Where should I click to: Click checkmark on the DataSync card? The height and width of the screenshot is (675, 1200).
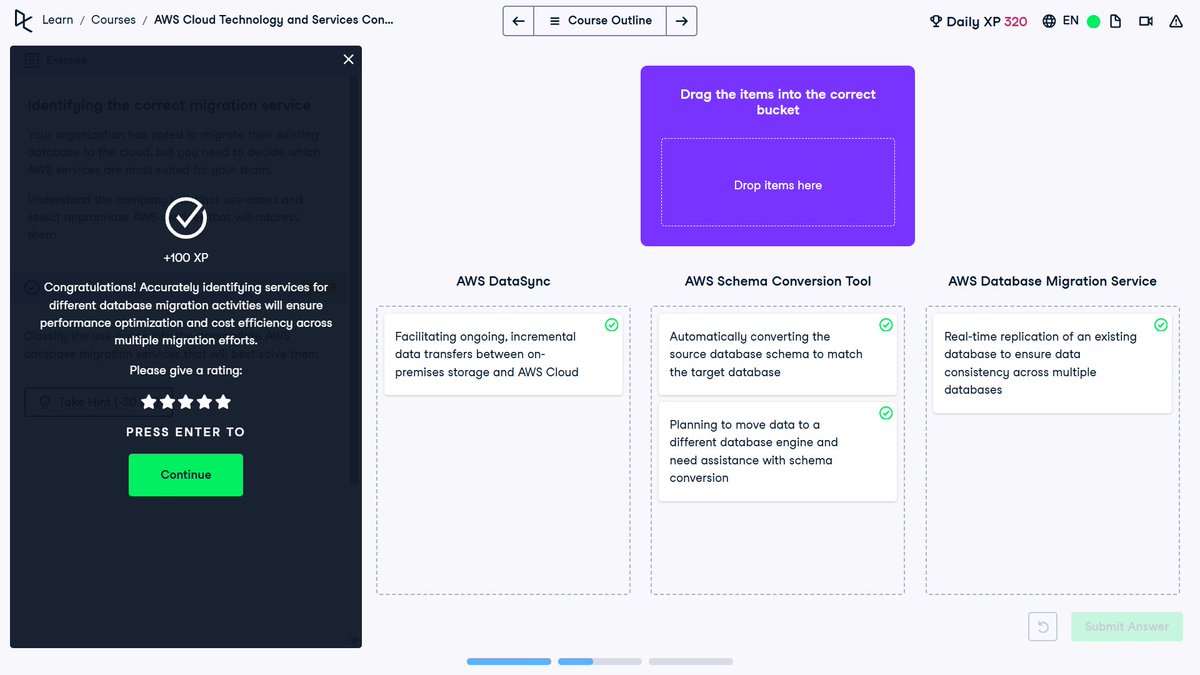[x=611, y=325]
